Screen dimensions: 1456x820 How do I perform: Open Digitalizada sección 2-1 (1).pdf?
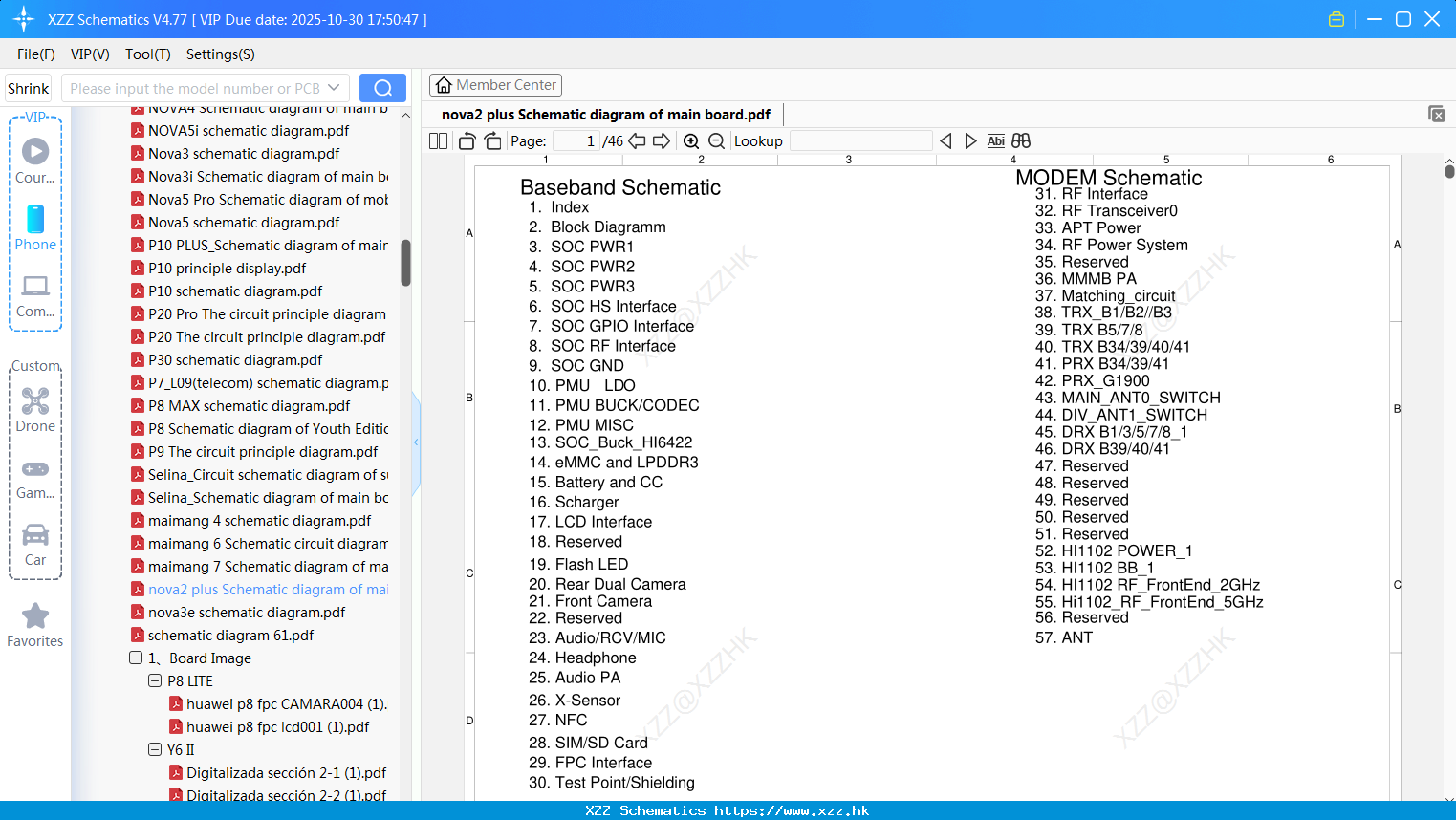click(x=287, y=772)
